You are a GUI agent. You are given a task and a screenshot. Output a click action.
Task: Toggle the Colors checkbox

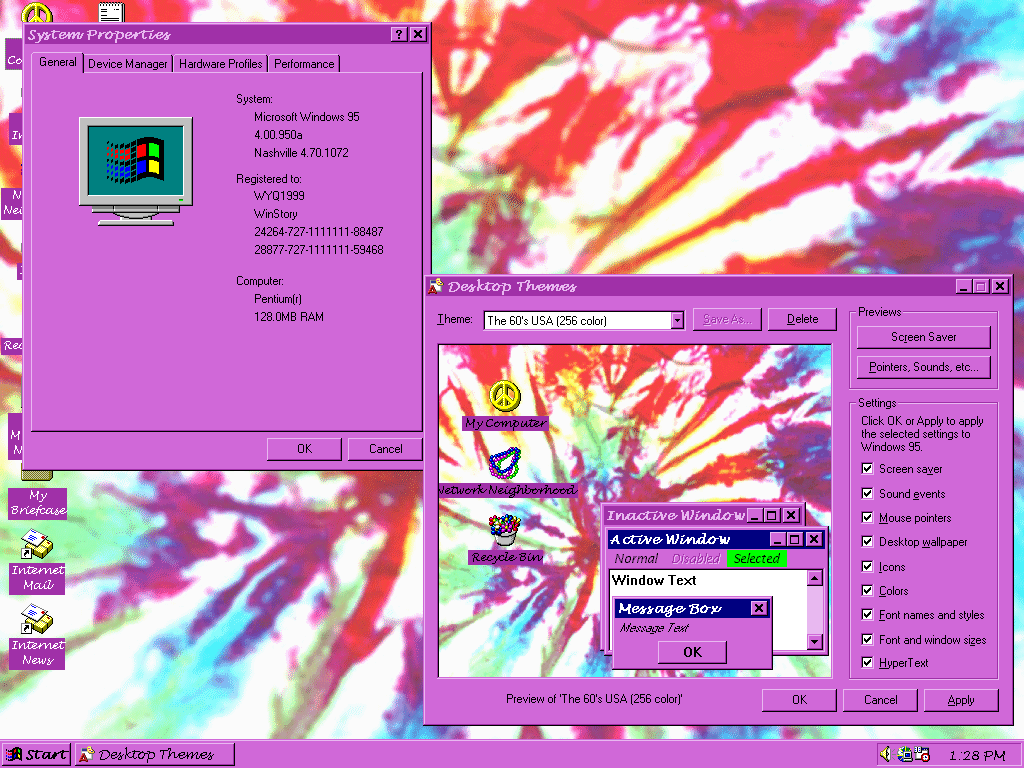pos(867,590)
